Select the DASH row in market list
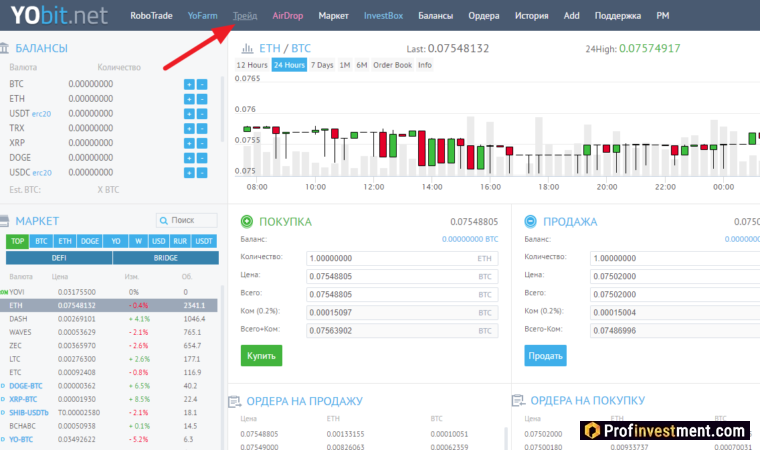The image size is (760, 450). (19, 318)
